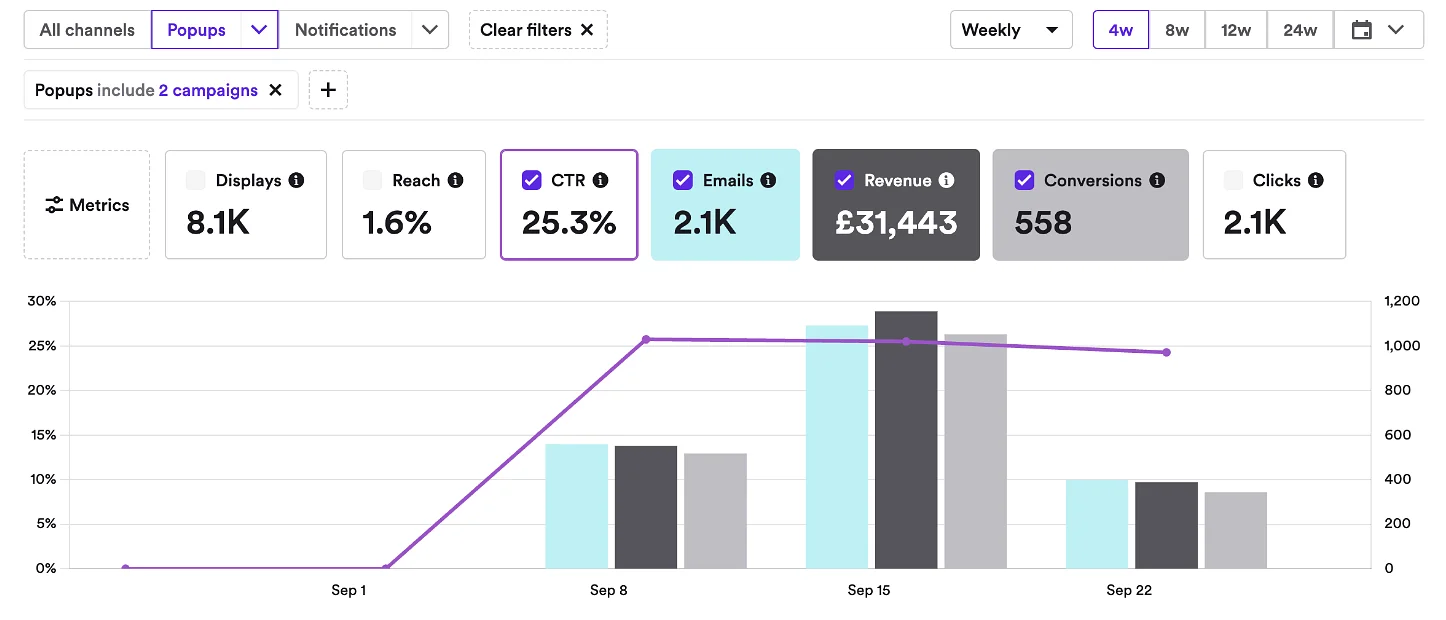Select the 8w time range
The image size is (1446, 620).
tap(1178, 30)
